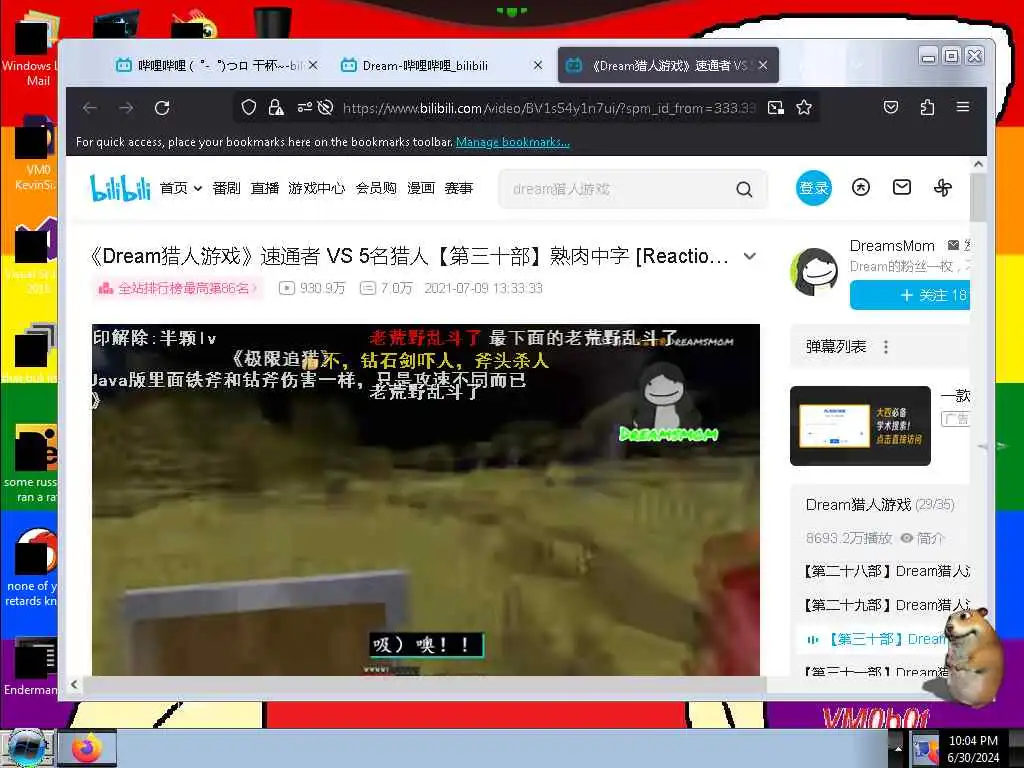Viewport: 1024px width, 768px height.
Task: Expand the video title chevron
Action: (x=750, y=257)
